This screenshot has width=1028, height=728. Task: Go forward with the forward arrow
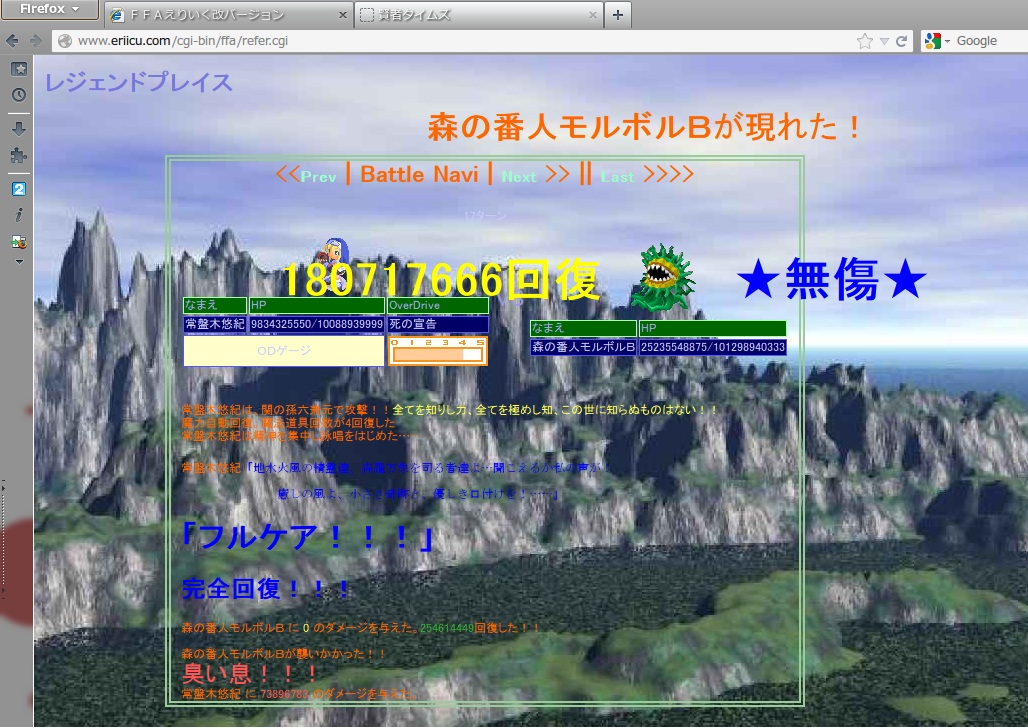(x=36, y=41)
